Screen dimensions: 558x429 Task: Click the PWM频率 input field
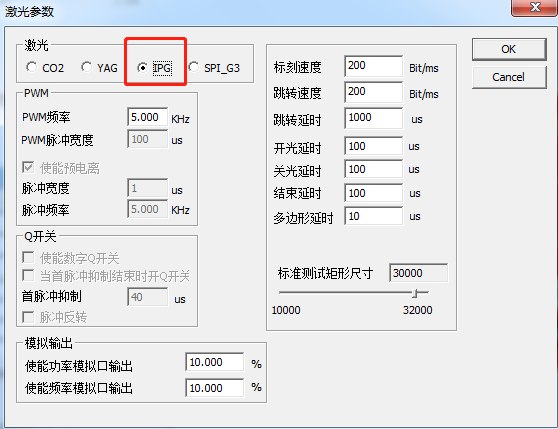(x=147, y=117)
